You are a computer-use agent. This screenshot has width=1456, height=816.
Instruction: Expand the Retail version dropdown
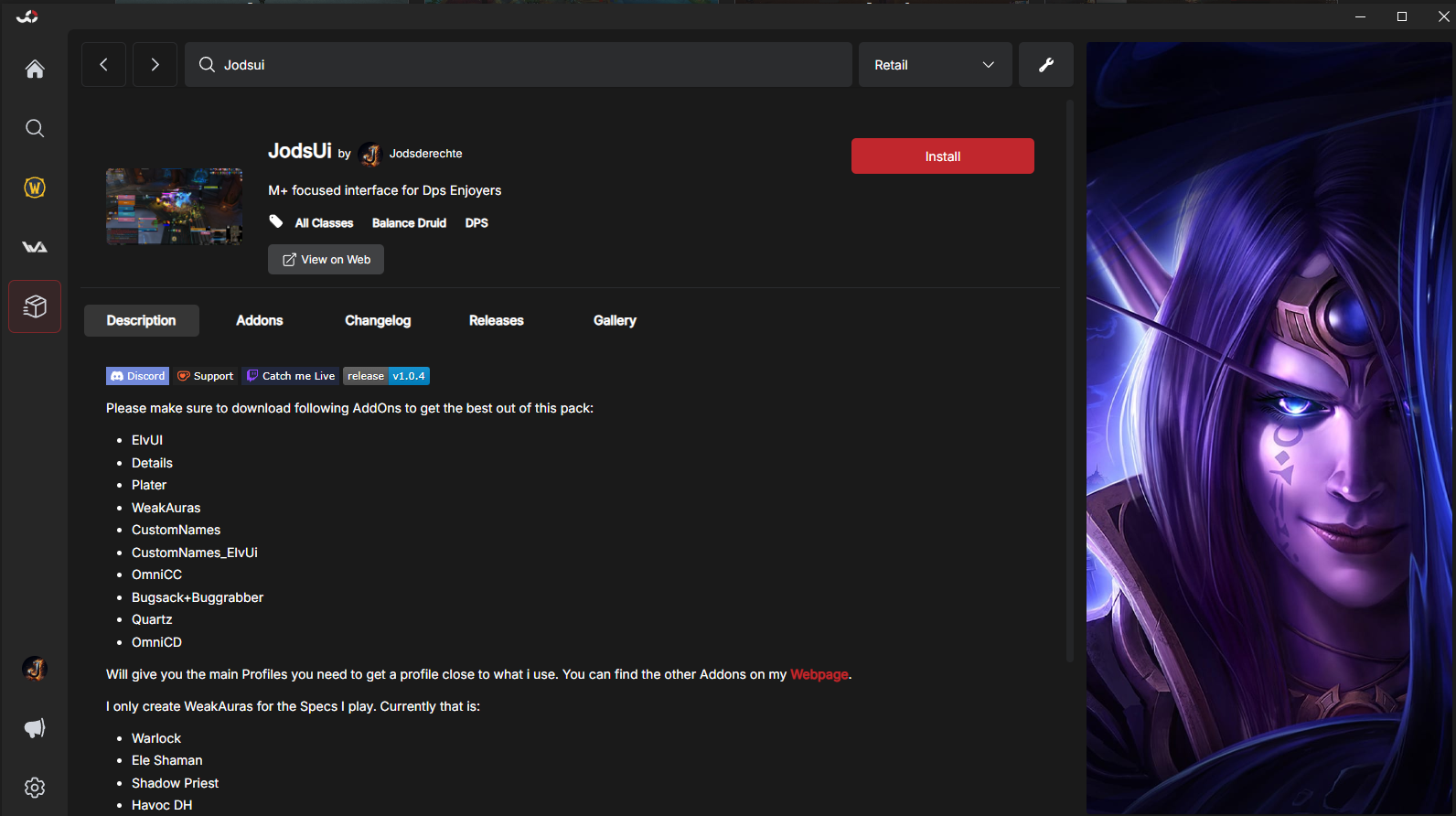click(x=935, y=65)
